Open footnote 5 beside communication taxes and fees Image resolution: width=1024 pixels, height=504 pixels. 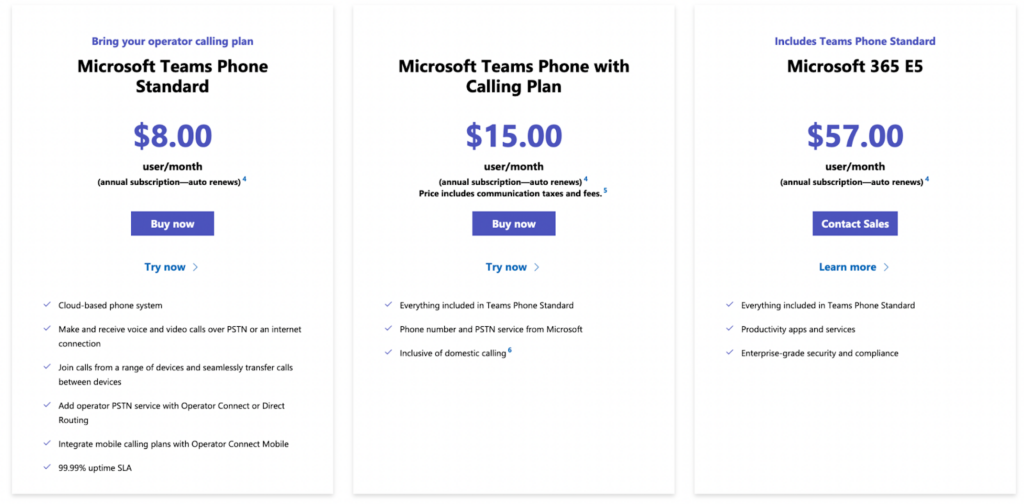605,190
